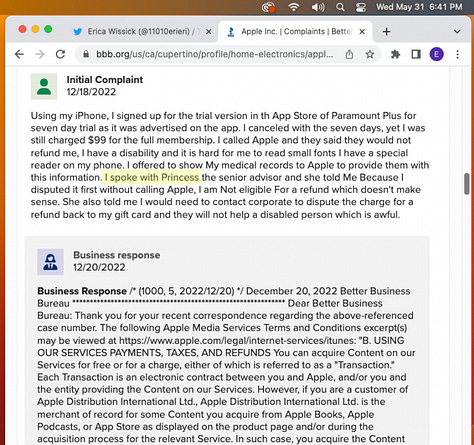Screen dimensions: 474x445
Task: Reload the BBB page
Action: pos(60,54)
